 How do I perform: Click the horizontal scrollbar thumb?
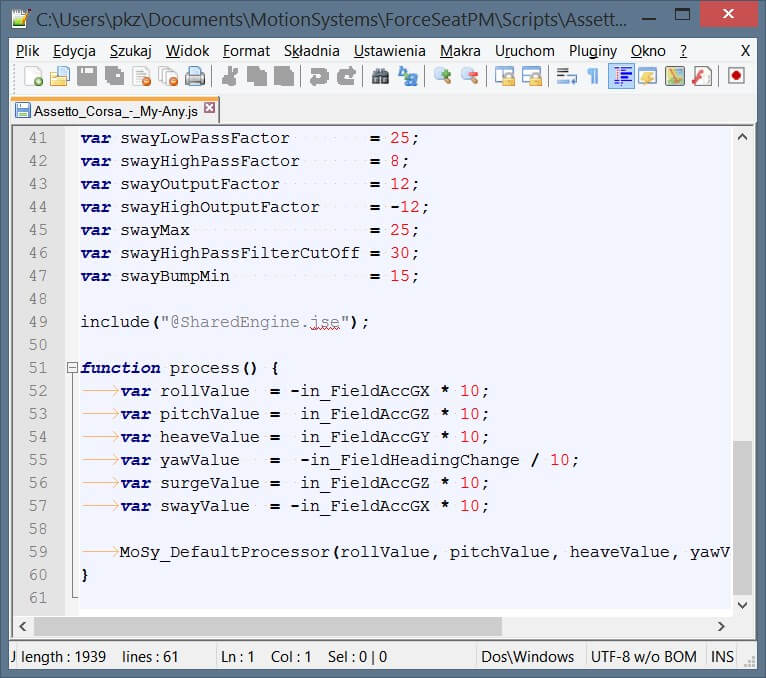point(268,626)
